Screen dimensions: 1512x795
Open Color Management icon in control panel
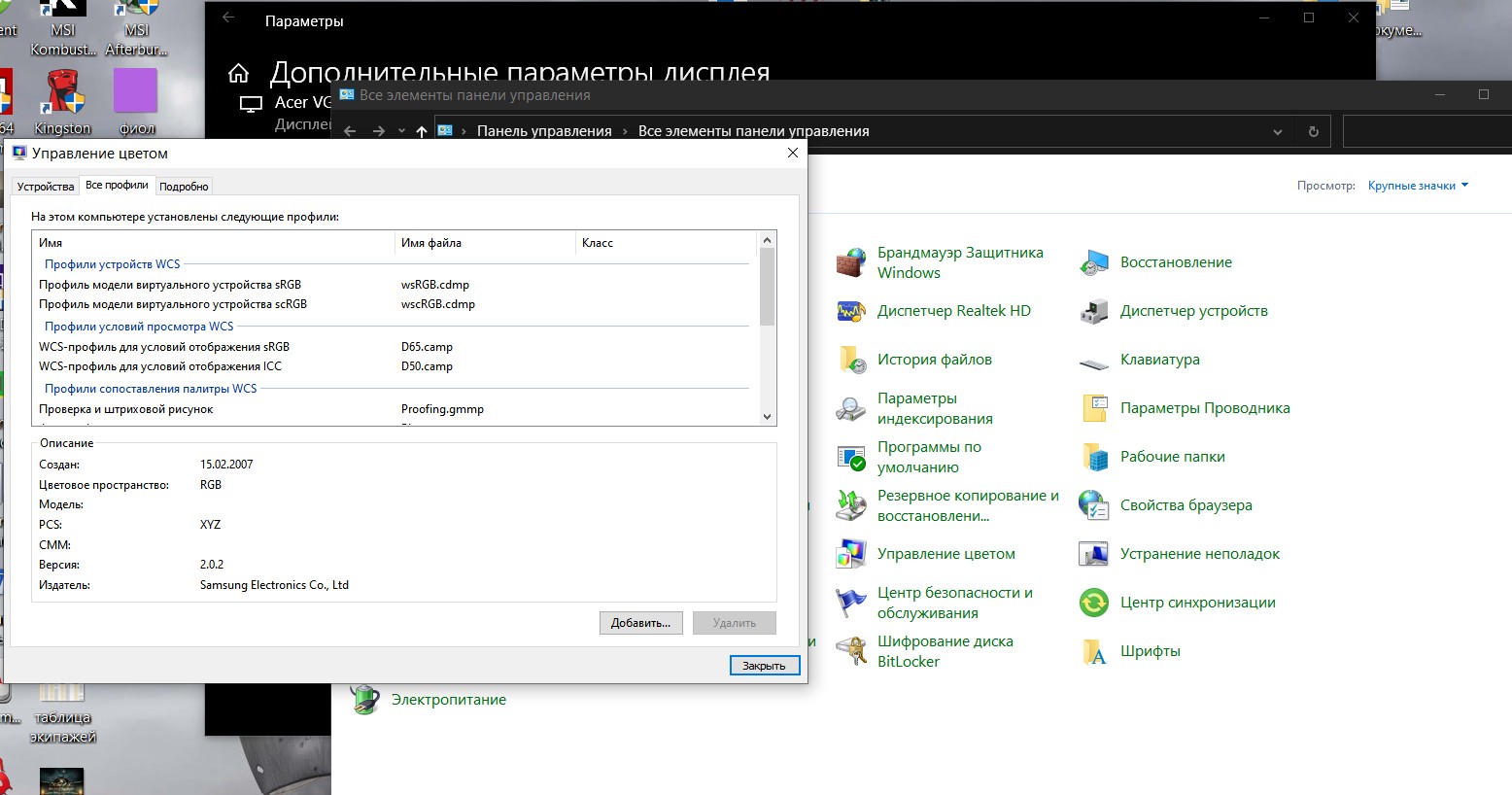pyautogui.click(x=851, y=554)
